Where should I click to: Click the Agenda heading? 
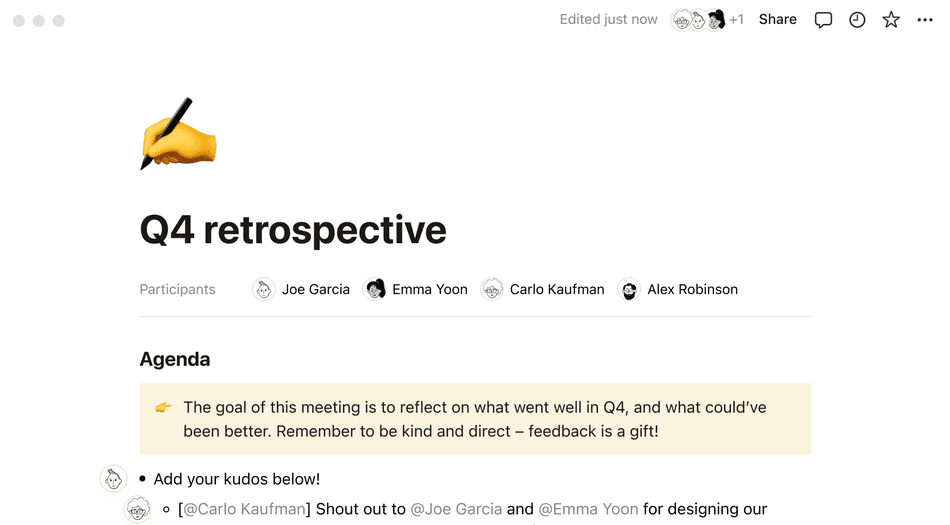tap(175, 360)
